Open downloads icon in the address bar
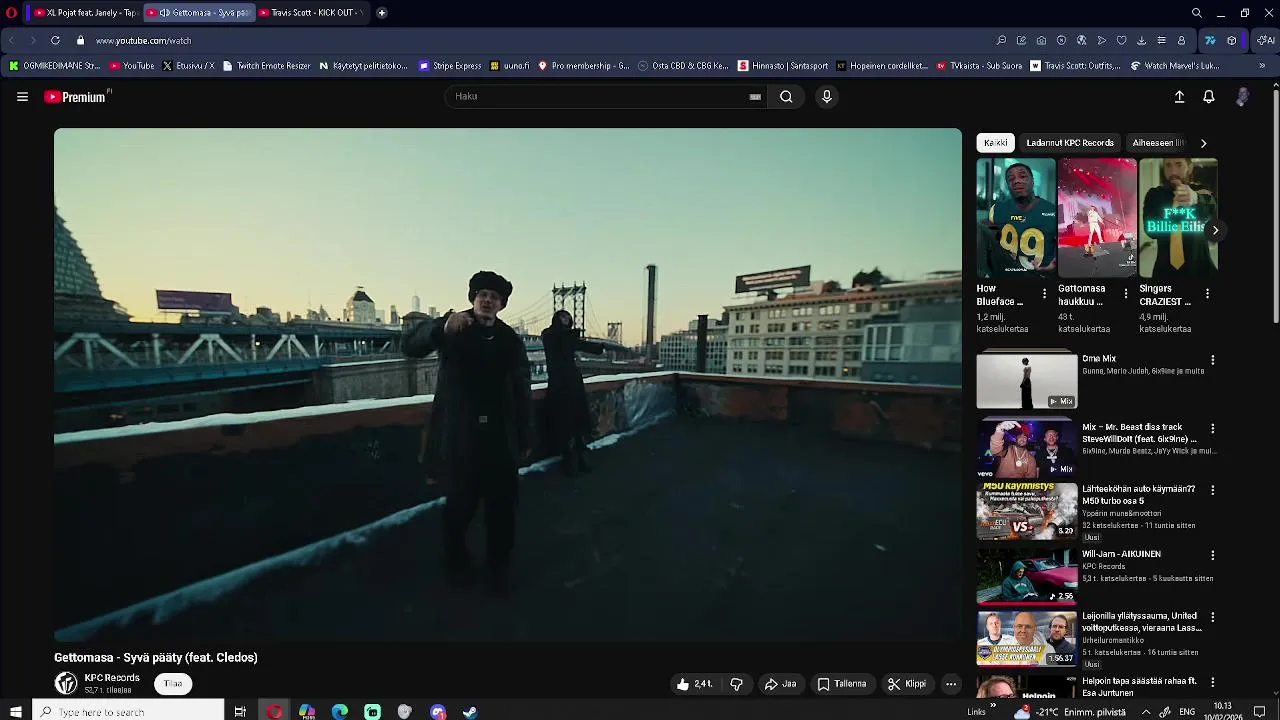The height and width of the screenshot is (720, 1280). (1141, 40)
